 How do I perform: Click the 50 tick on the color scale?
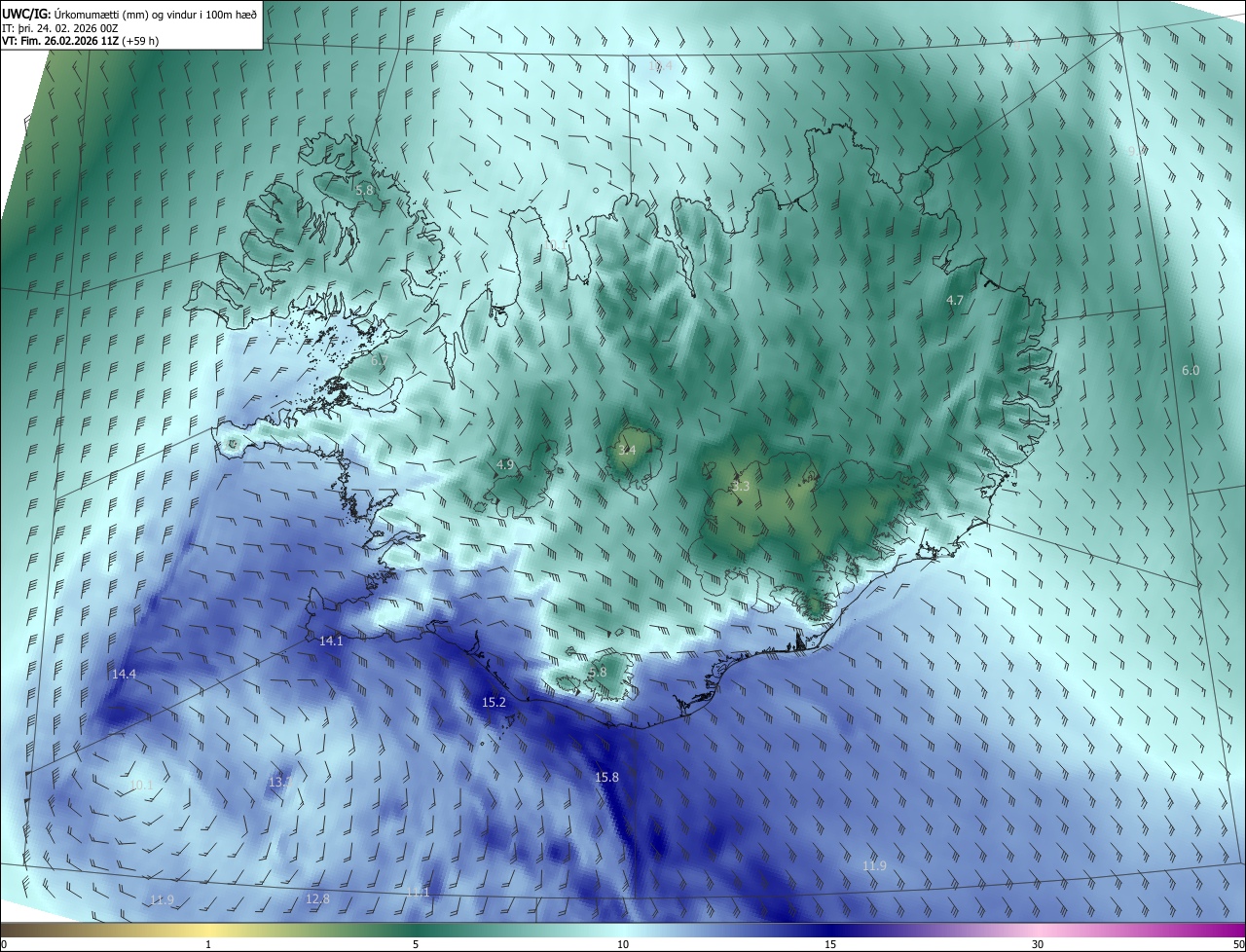tap(1238, 944)
